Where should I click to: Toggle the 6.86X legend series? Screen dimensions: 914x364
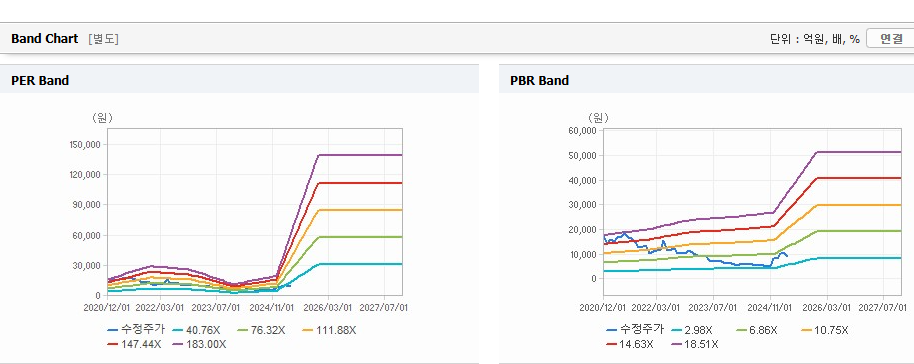click(x=756, y=330)
